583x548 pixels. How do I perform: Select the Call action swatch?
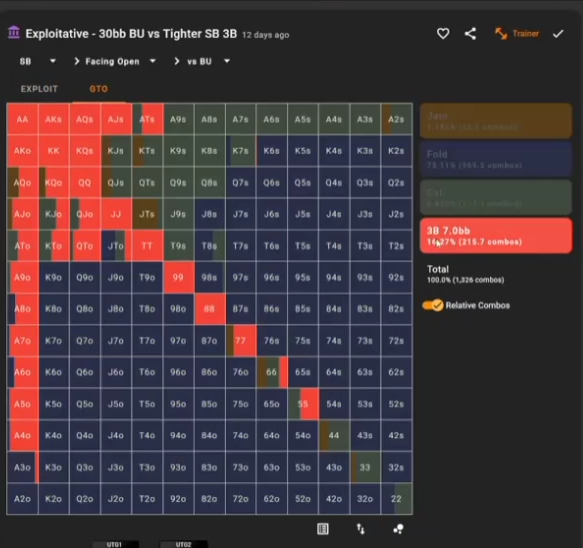(x=496, y=197)
